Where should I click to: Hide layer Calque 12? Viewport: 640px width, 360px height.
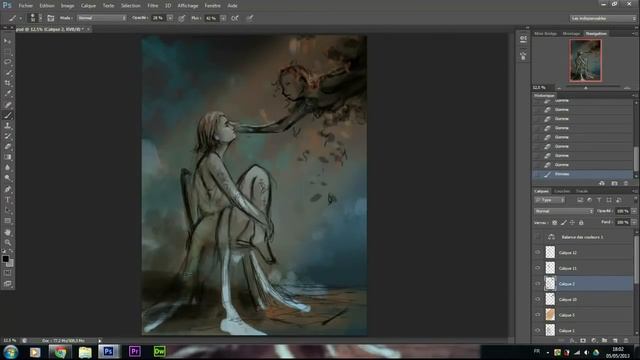538,252
